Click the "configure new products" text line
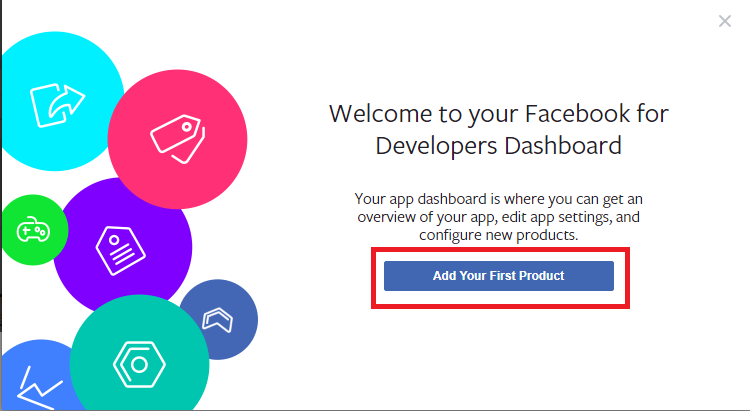Viewport: 750px width, 411px height. (498, 234)
